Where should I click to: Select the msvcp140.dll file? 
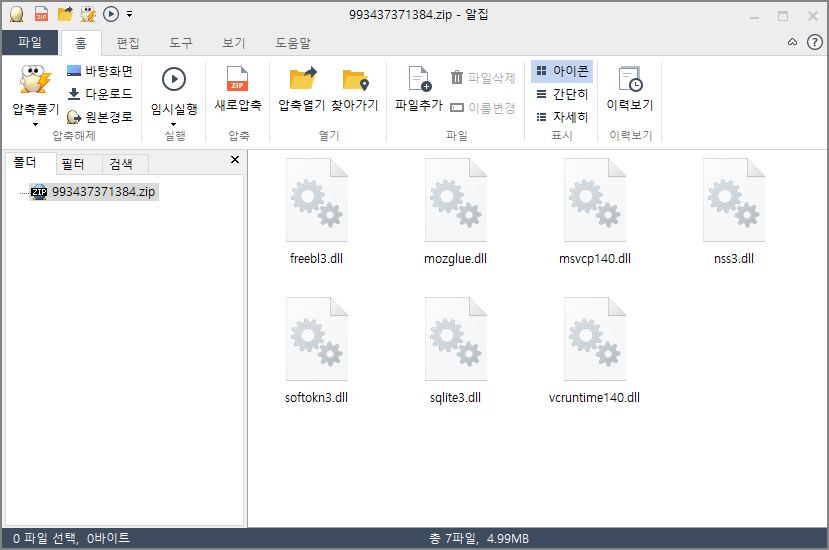(595, 212)
